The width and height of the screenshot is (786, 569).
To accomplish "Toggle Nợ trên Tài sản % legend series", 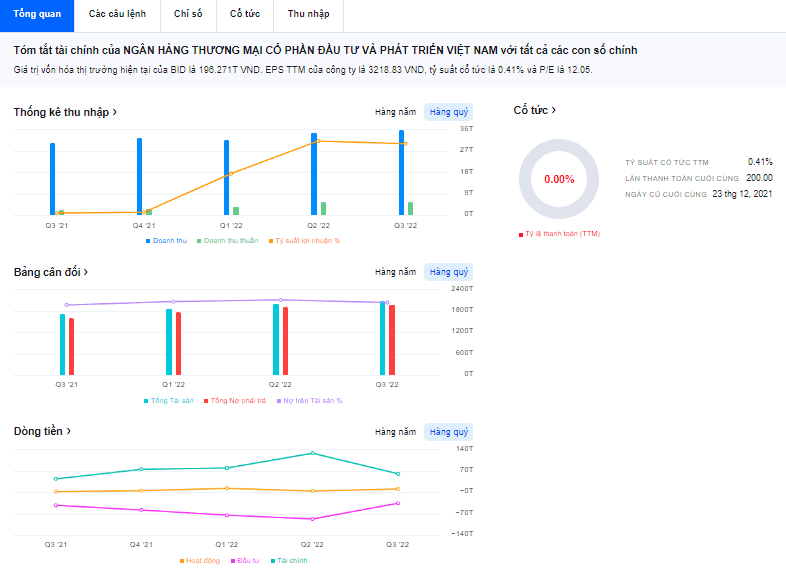I will point(309,401).
